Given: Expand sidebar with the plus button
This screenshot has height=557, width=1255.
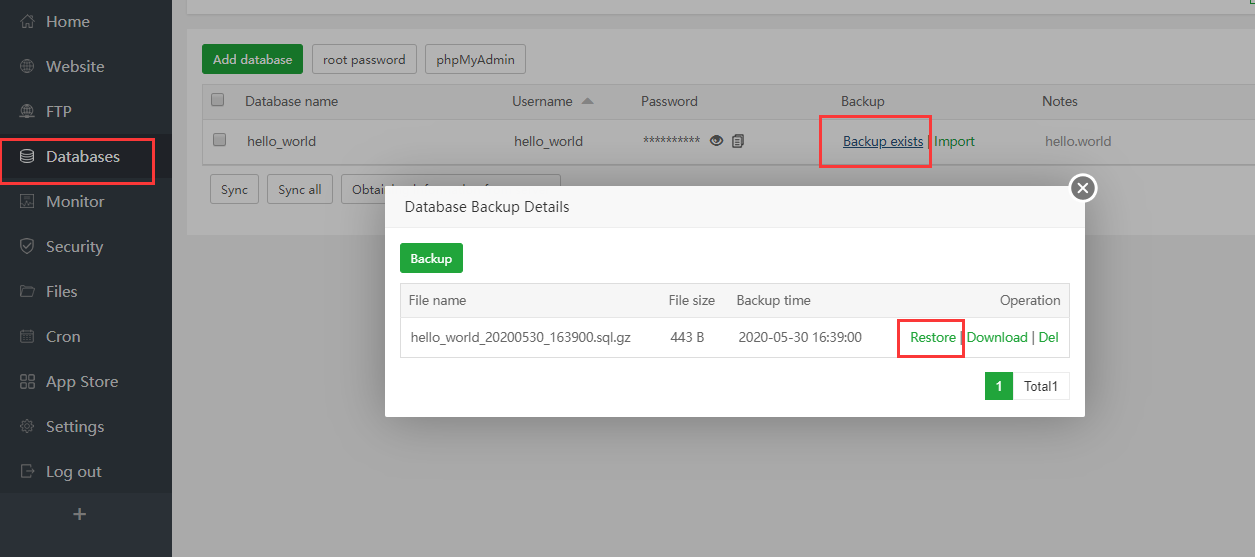Looking at the screenshot, I should point(80,514).
